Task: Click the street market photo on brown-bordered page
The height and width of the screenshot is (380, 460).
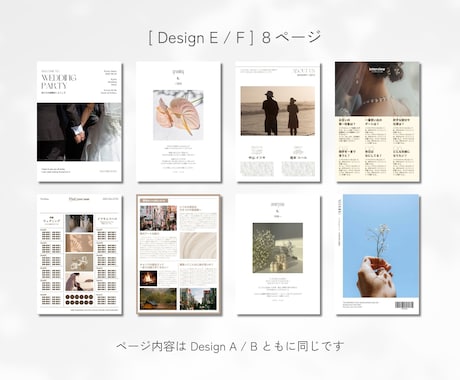Action: pos(158,218)
